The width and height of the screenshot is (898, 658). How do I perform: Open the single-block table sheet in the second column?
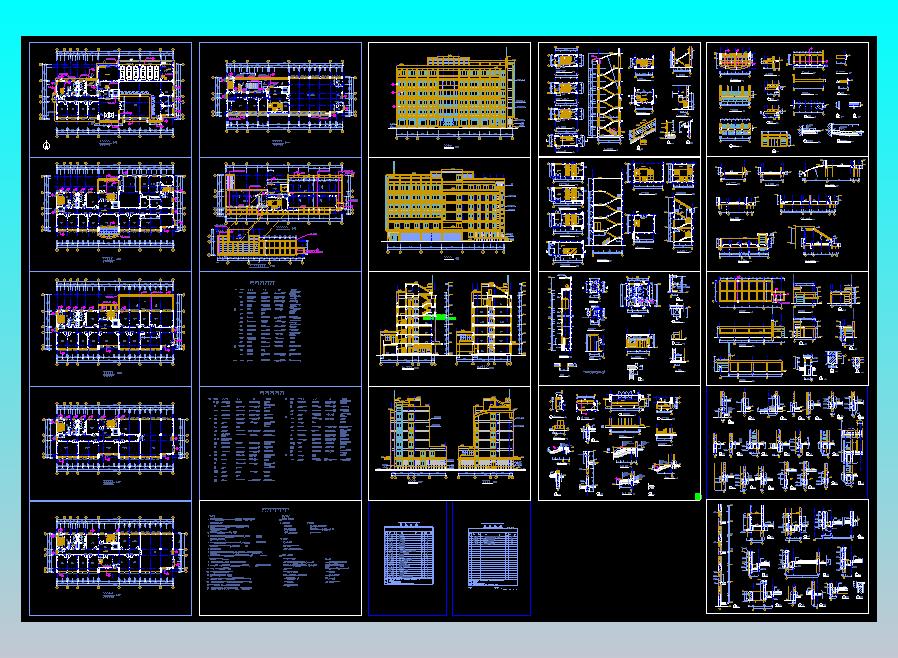(x=281, y=329)
